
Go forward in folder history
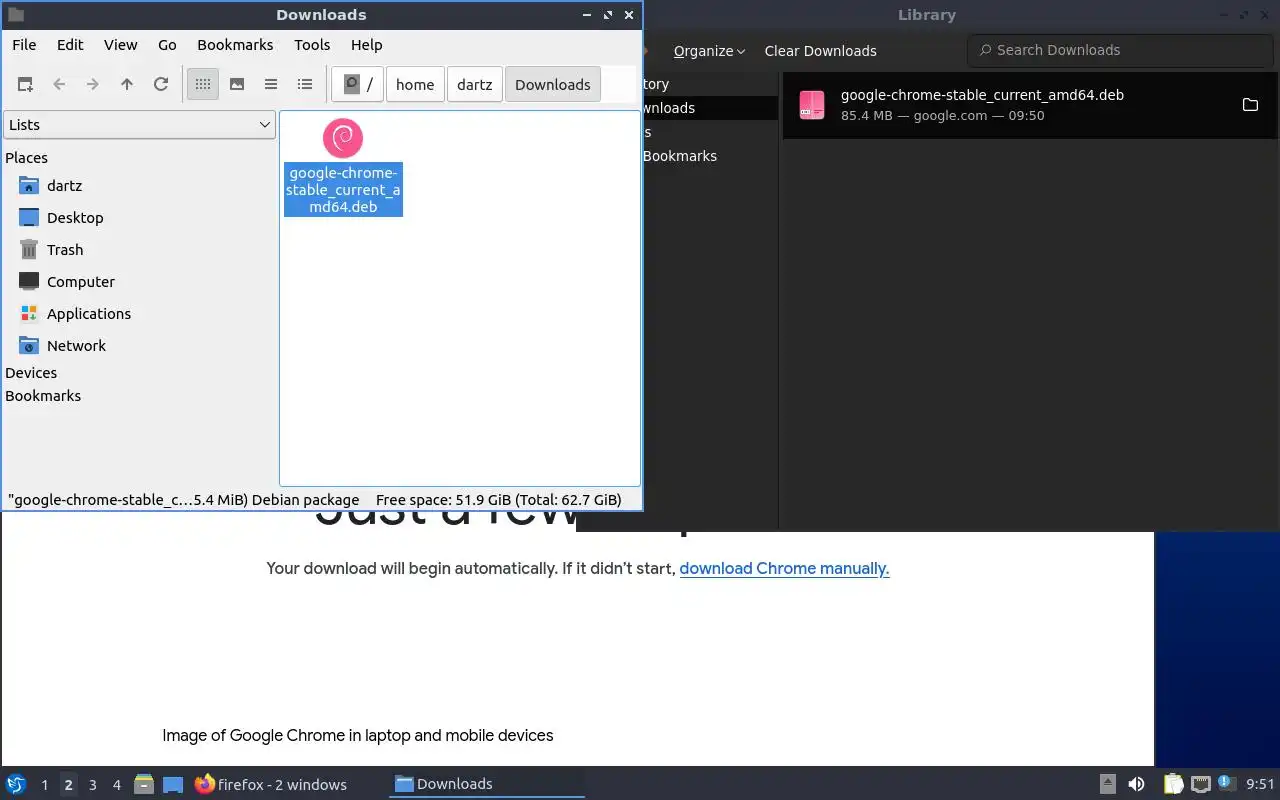pyautogui.click(x=93, y=85)
